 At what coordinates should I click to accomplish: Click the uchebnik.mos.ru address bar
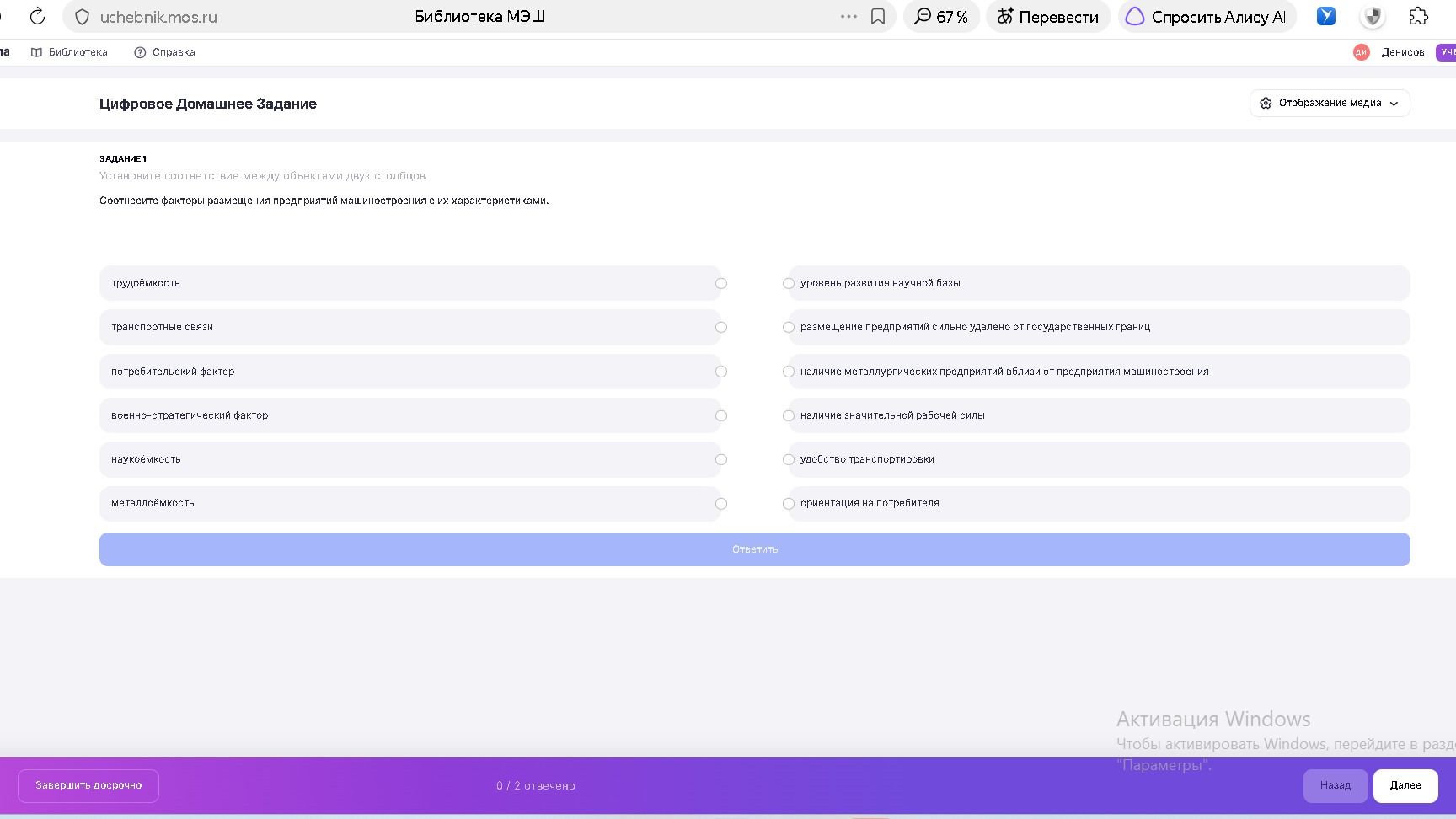click(x=158, y=17)
